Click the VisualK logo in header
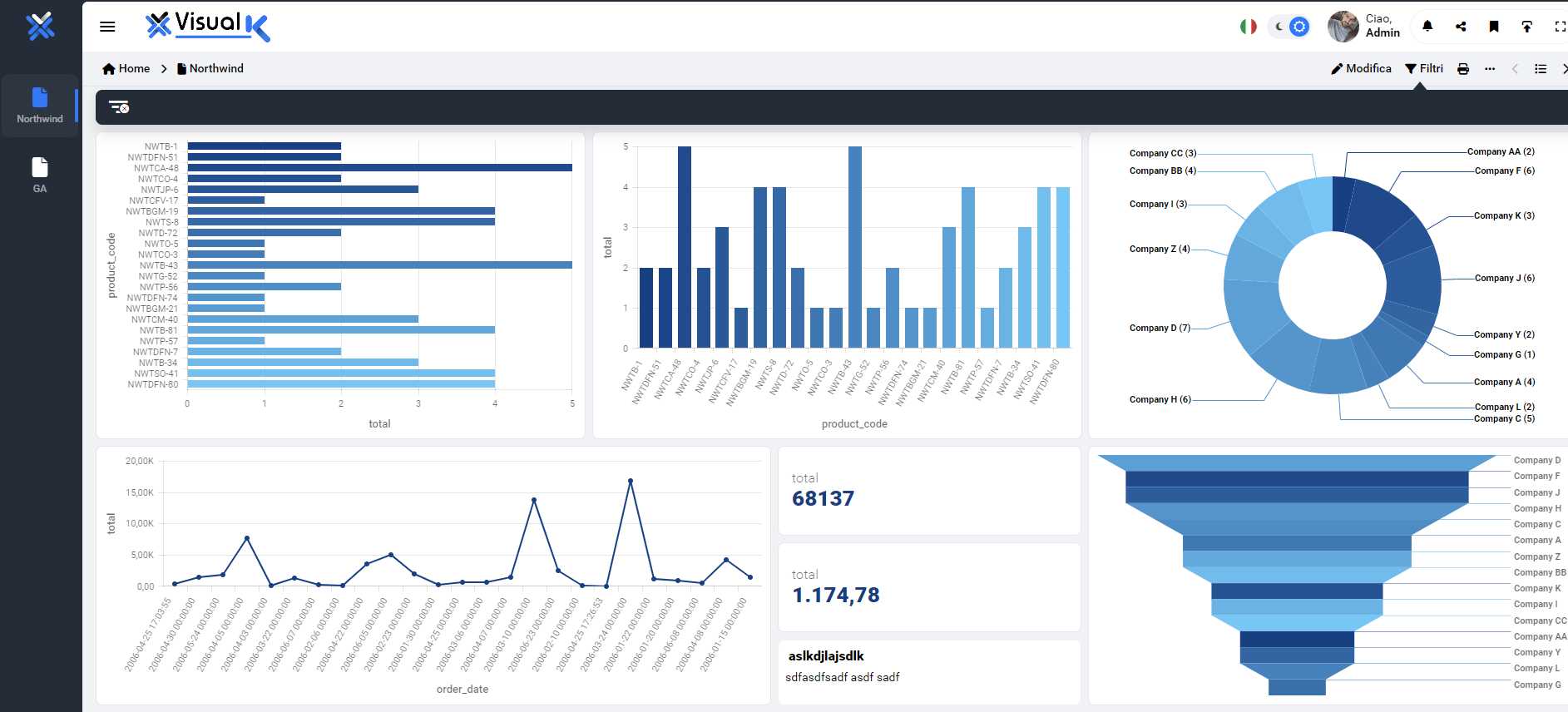This screenshot has width=1568, height=712. point(208,26)
